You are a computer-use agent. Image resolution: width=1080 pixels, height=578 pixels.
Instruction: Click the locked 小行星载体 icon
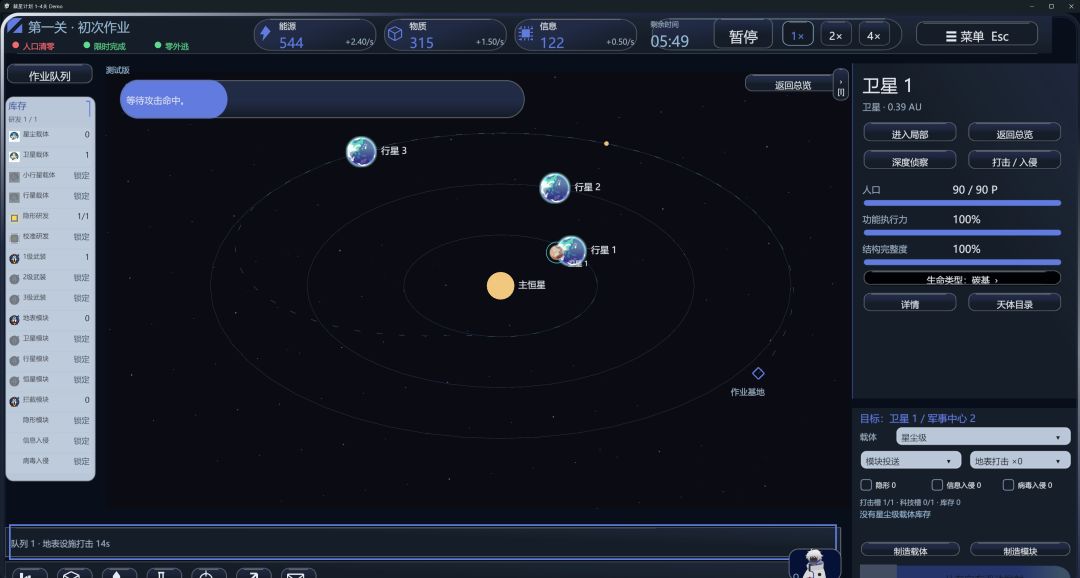14,177
